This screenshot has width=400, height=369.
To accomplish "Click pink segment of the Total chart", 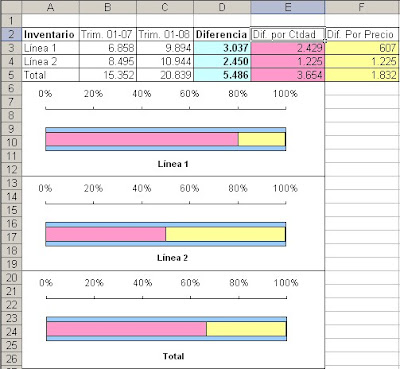I will point(126,329).
